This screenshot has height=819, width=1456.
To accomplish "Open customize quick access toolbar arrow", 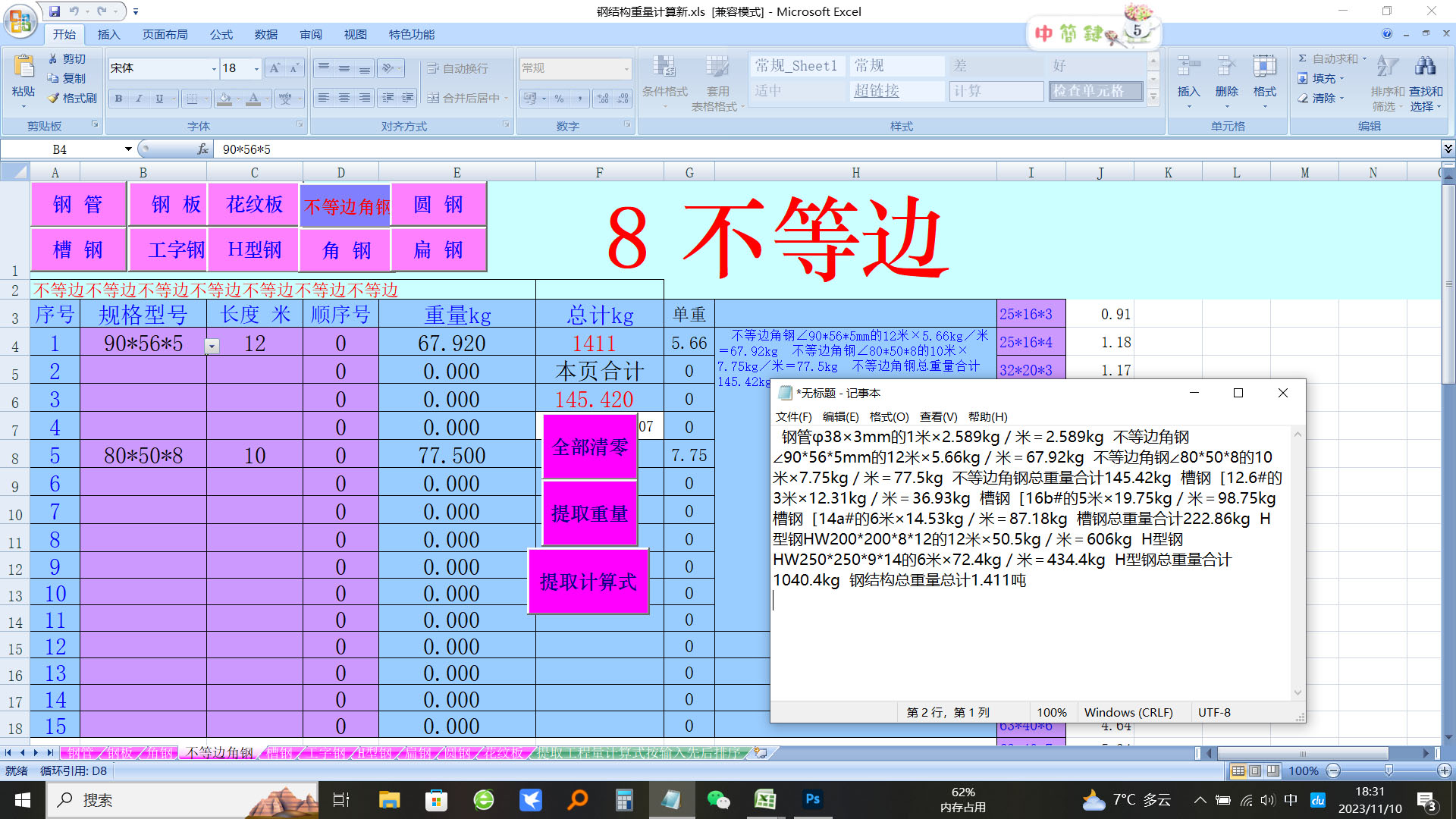I will point(136,11).
